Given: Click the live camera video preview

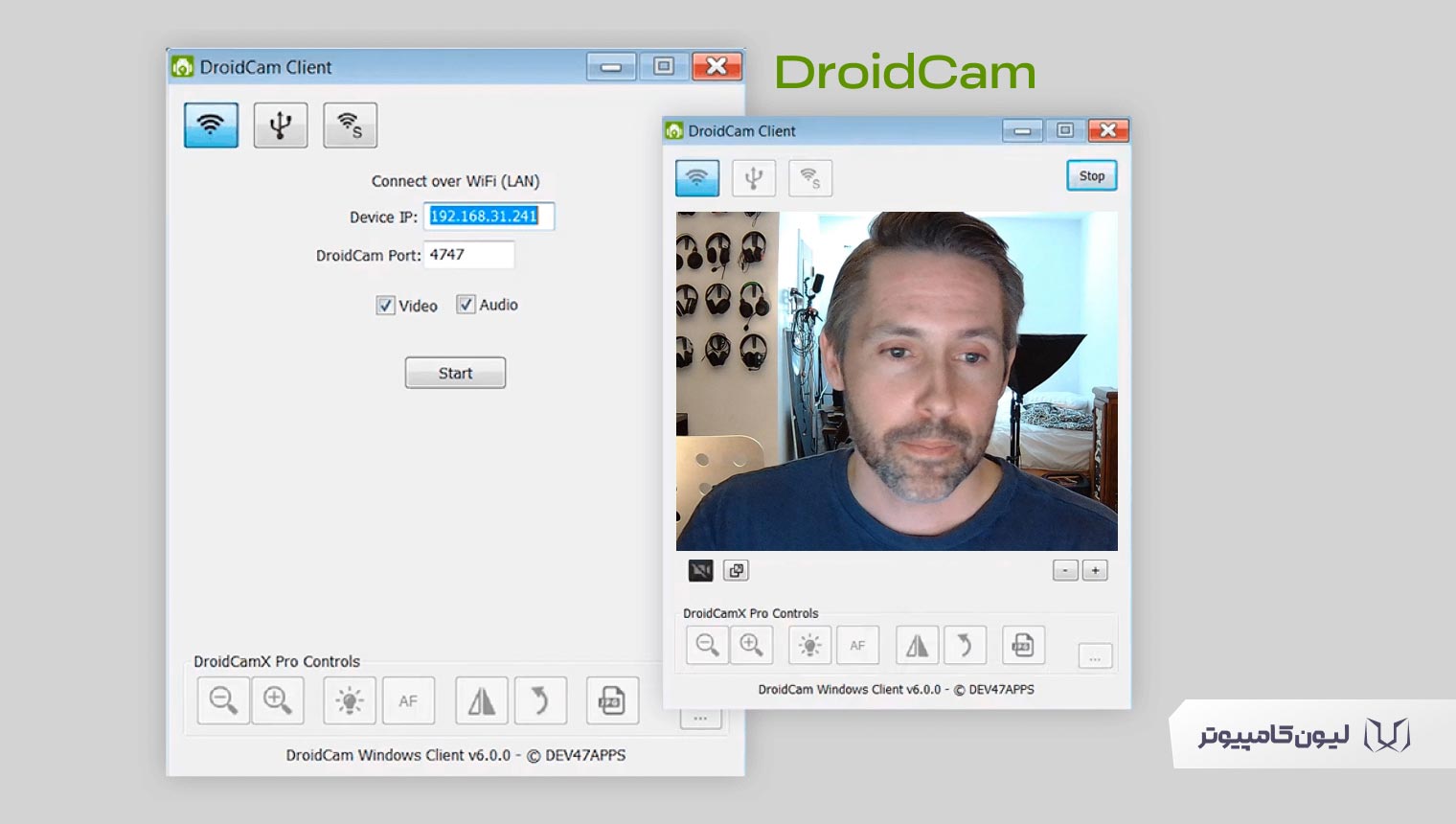Looking at the screenshot, I should 897,381.
